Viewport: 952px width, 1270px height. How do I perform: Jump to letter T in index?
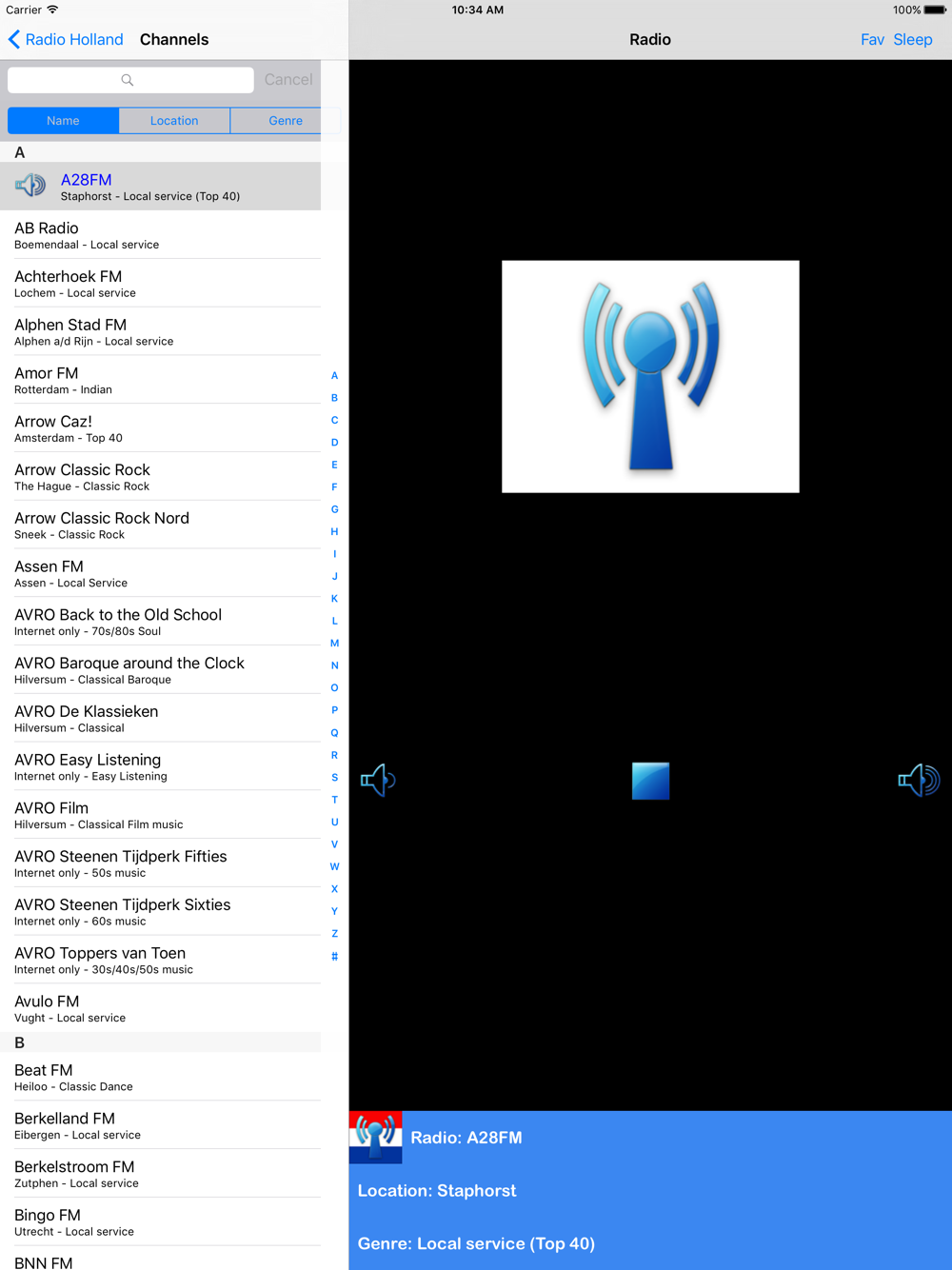click(334, 800)
